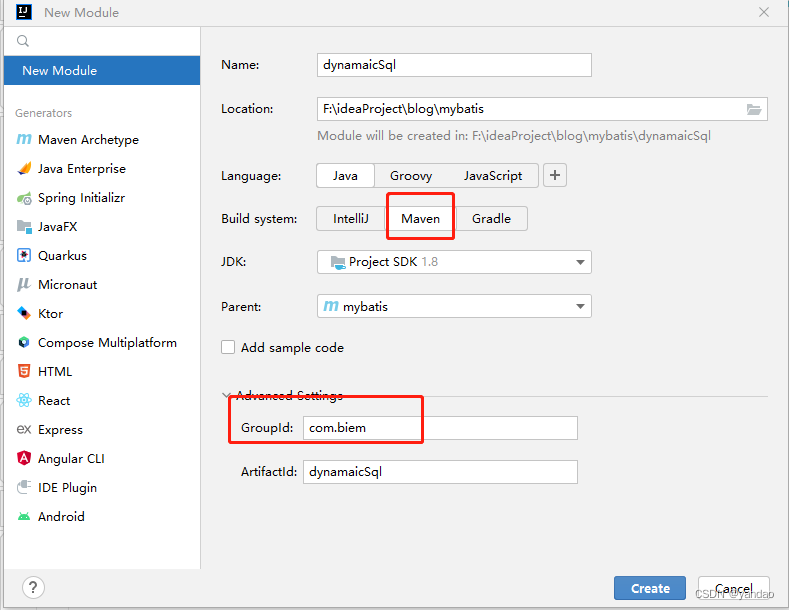The width and height of the screenshot is (789, 610).
Task: Select Android generator entry
Action: tap(102, 516)
